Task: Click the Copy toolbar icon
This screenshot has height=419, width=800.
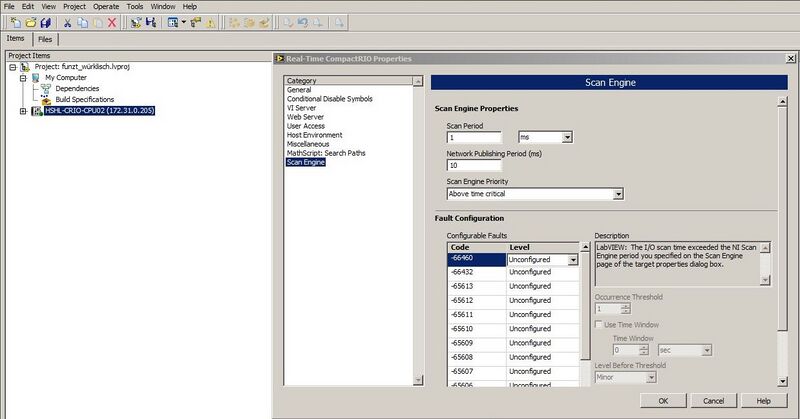Action: click(x=82, y=21)
